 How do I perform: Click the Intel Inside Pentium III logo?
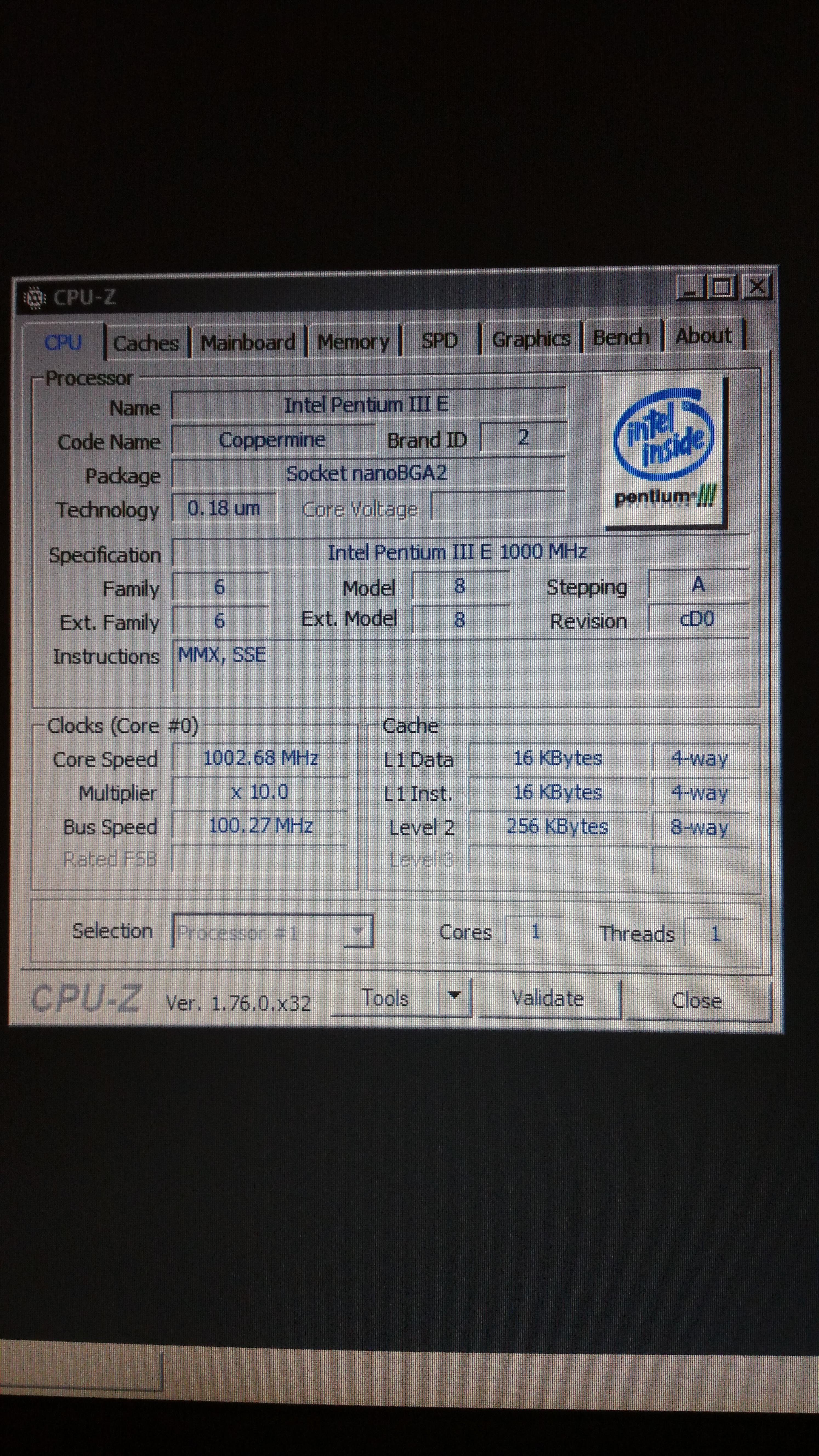(665, 452)
